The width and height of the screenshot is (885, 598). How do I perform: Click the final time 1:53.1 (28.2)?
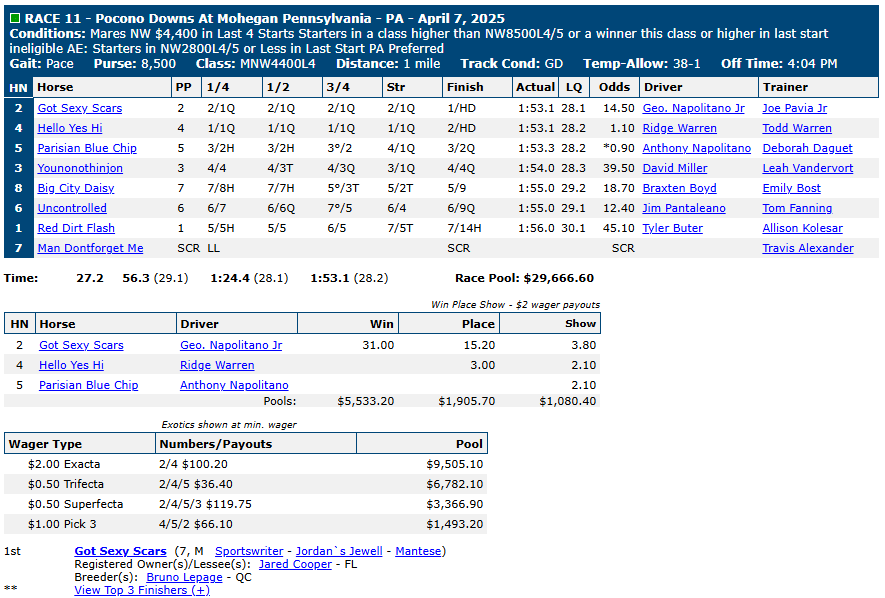click(349, 278)
